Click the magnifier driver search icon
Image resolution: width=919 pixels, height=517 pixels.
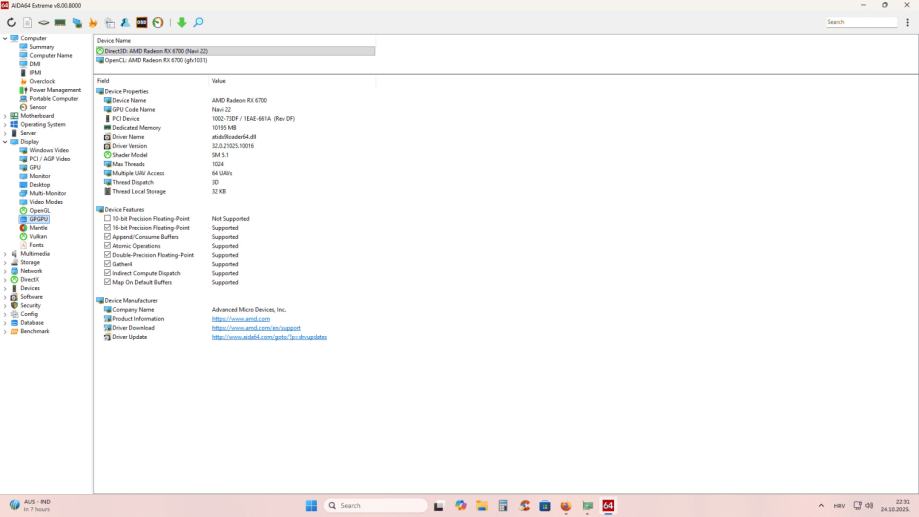coord(198,22)
